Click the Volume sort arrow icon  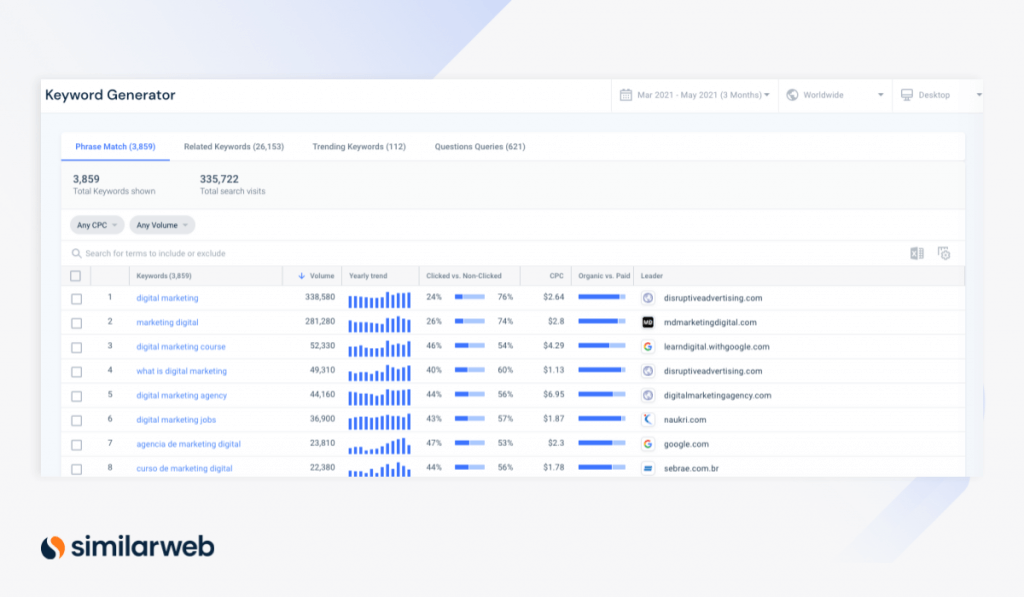click(x=301, y=276)
